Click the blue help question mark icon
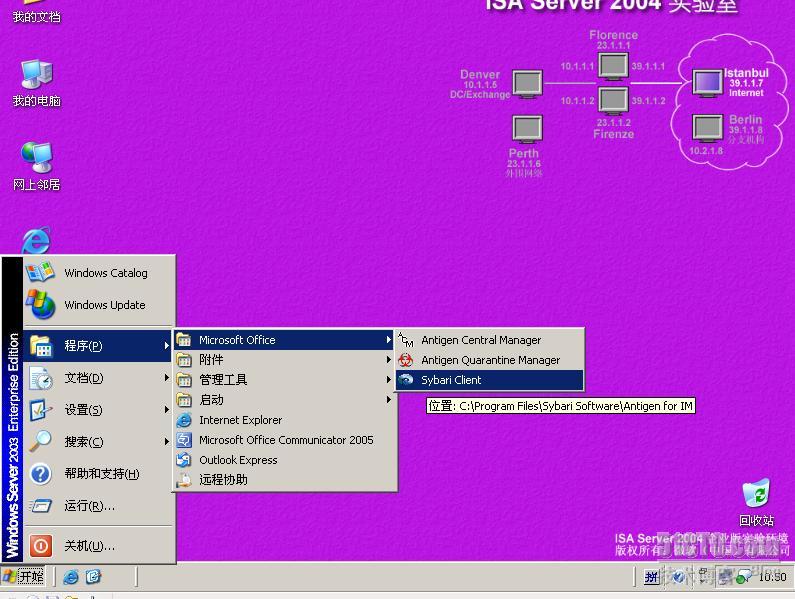795x599 pixels. tap(41, 474)
